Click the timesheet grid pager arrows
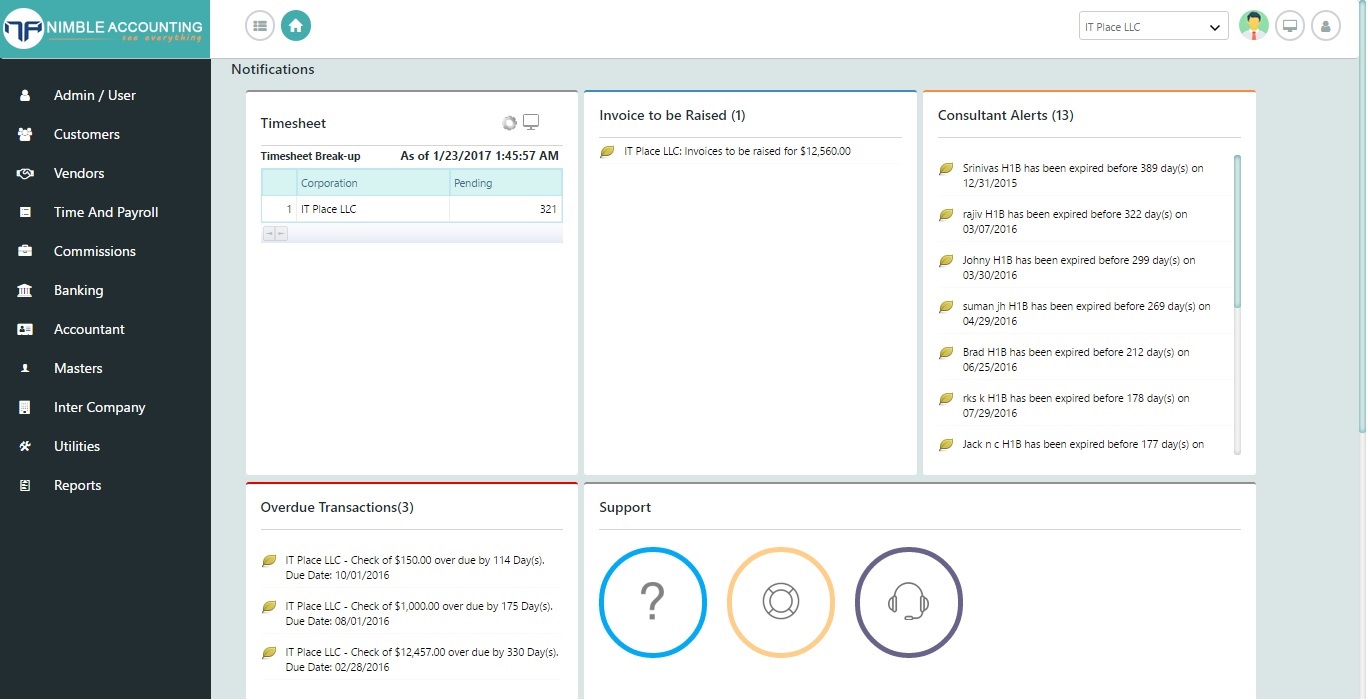Viewport: 1368px width, 700px height. [275, 233]
